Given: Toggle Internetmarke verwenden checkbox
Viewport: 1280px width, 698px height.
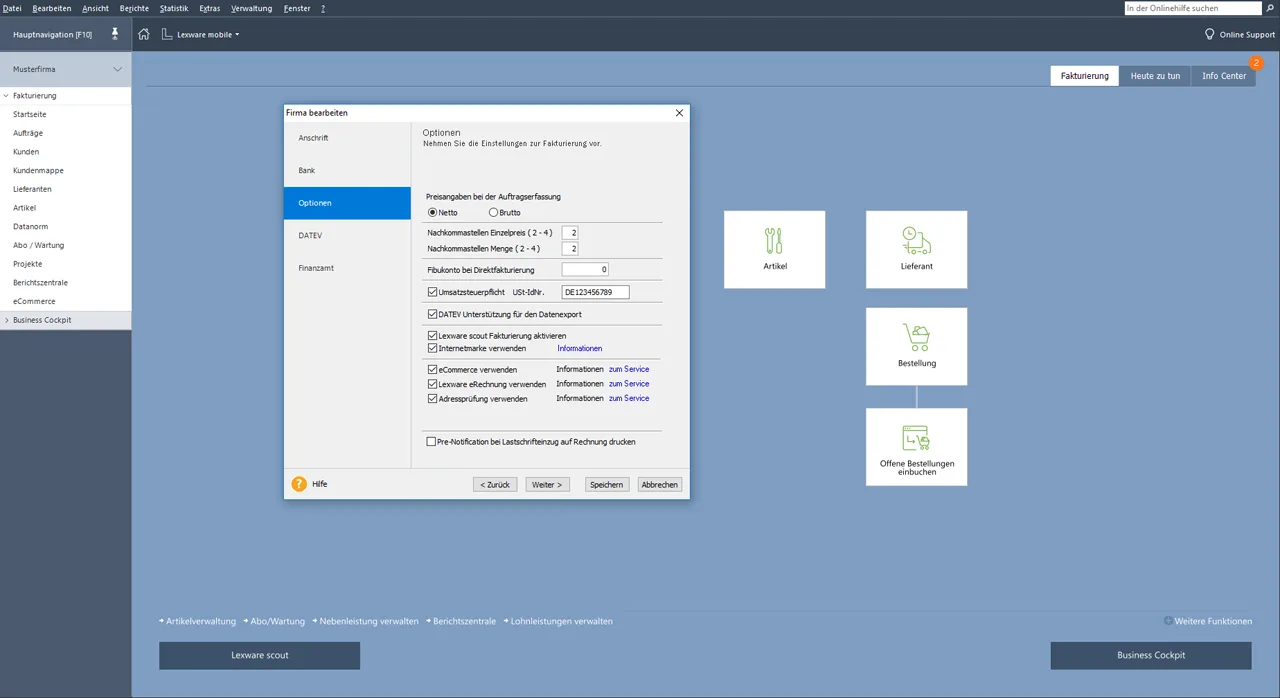Looking at the screenshot, I should pyautogui.click(x=432, y=348).
